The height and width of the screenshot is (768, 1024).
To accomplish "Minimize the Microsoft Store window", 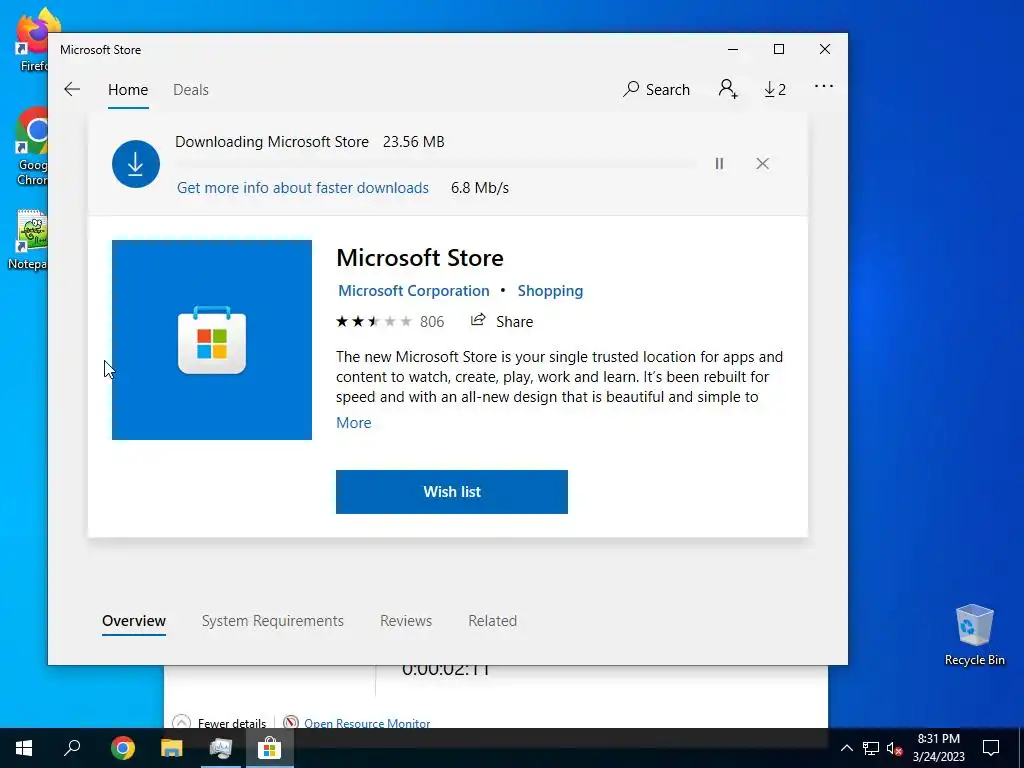I will click(x=733, y=50).
